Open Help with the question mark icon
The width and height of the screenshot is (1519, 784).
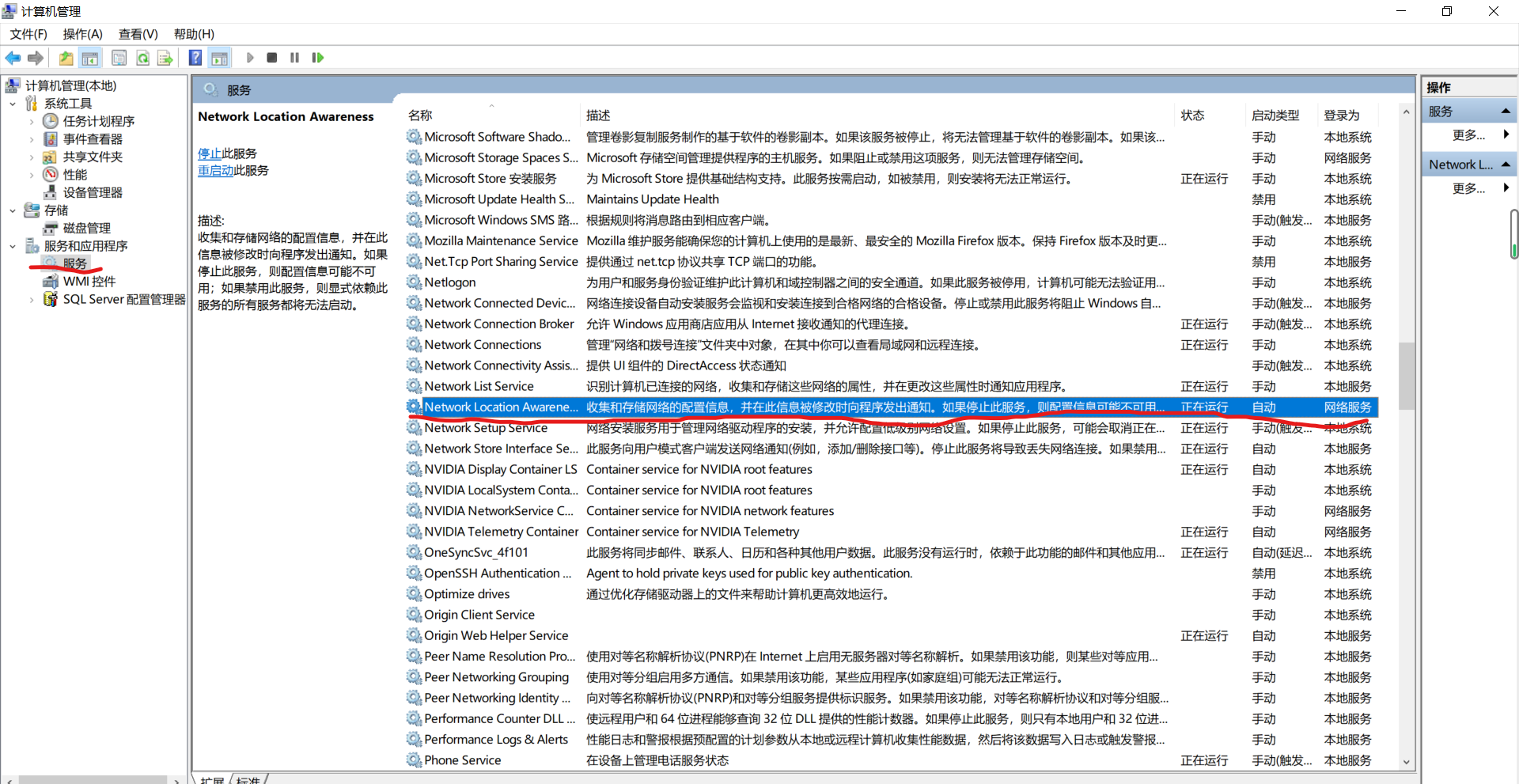(x=195, y=58)
